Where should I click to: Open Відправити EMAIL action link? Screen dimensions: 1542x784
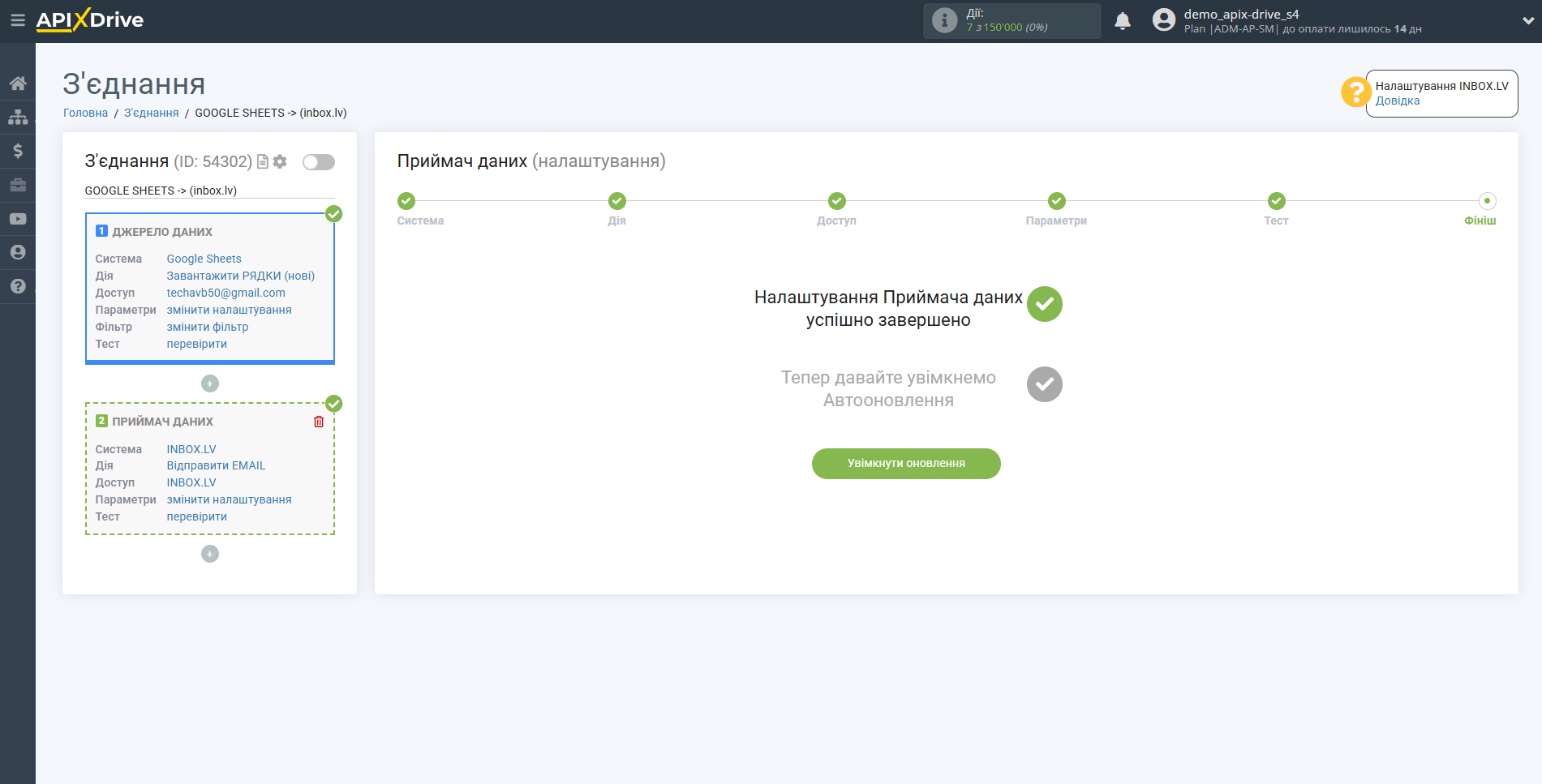[x=216, y=465]
